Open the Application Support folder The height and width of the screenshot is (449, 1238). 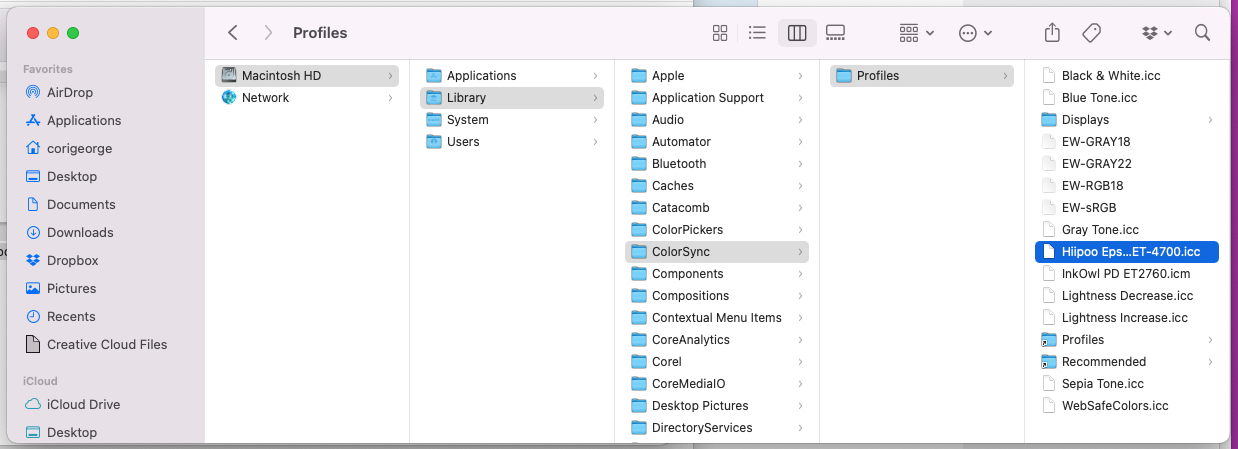point(707,97)
